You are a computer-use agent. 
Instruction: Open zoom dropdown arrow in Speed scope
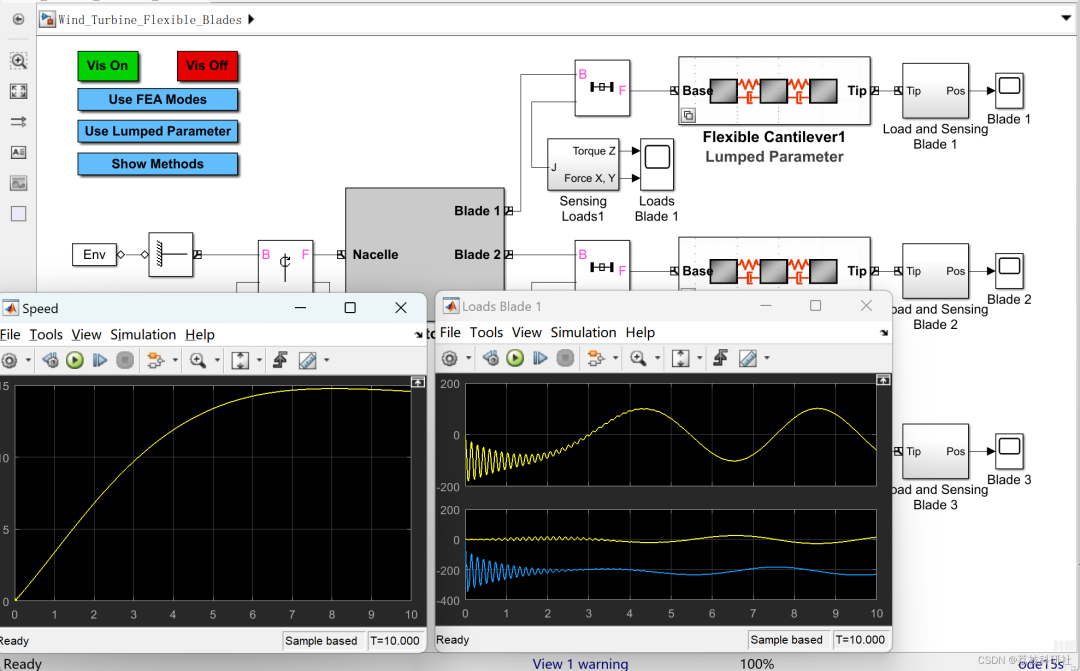(x=217, y=360)
